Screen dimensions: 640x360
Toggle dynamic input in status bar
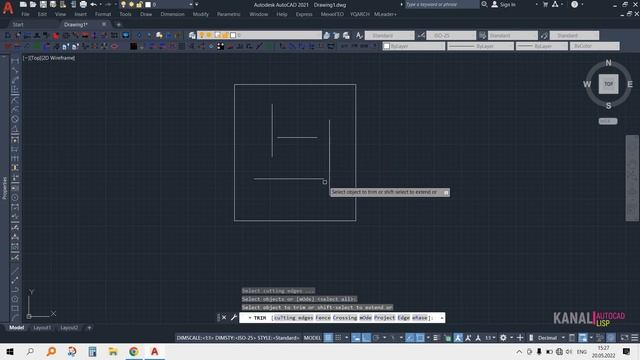[356, 338]
